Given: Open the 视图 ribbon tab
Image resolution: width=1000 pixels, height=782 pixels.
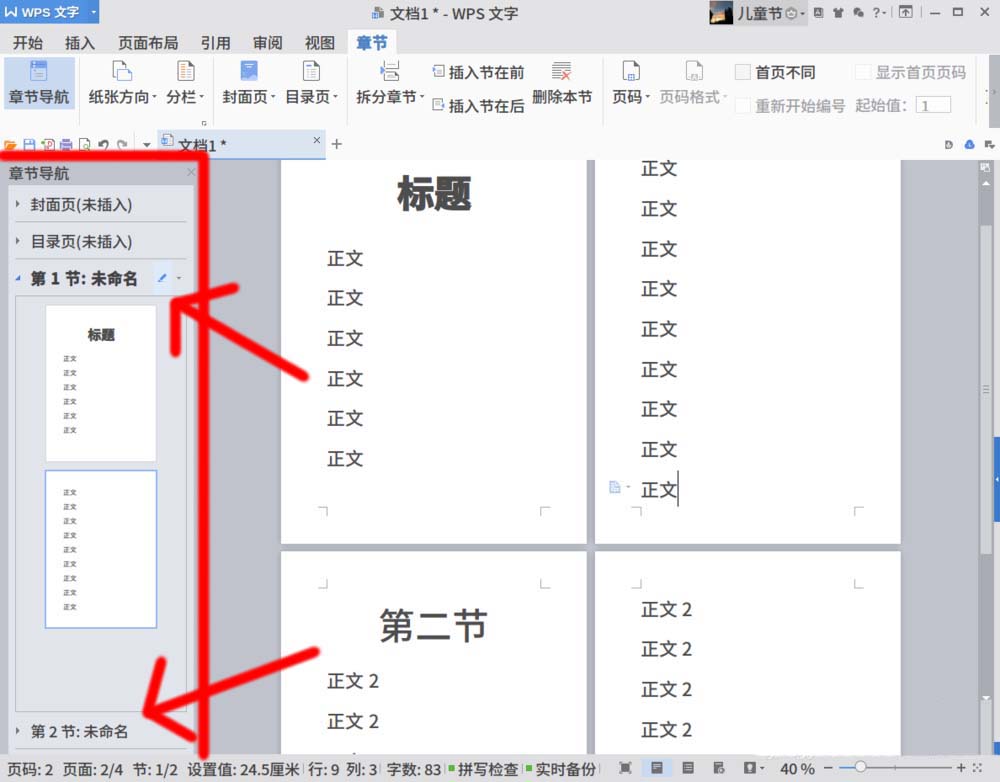Looking at the screenshot, I should (320, 43).
